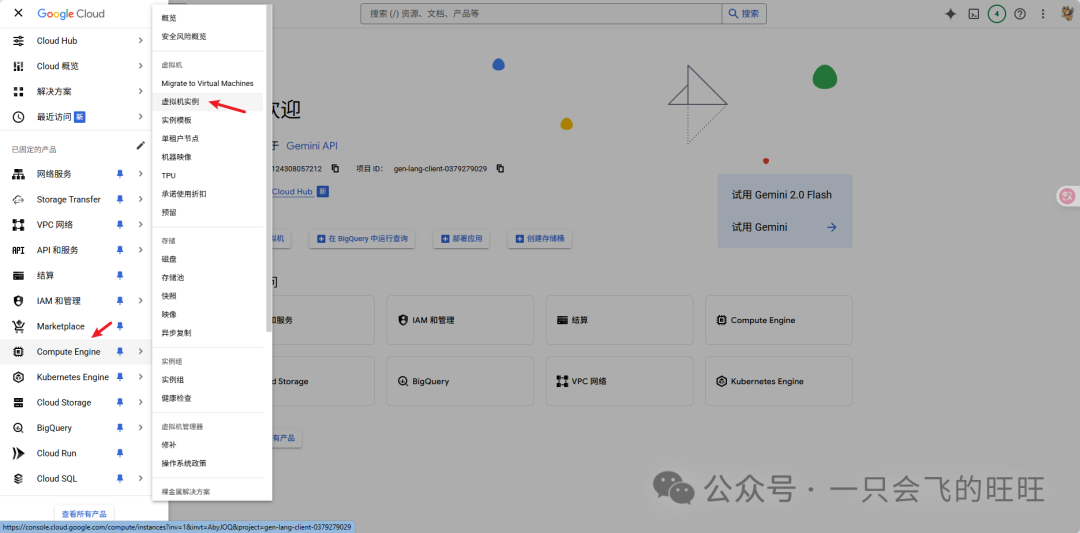Click the 结算 billing card icon in sidebar

pos(19,275)
